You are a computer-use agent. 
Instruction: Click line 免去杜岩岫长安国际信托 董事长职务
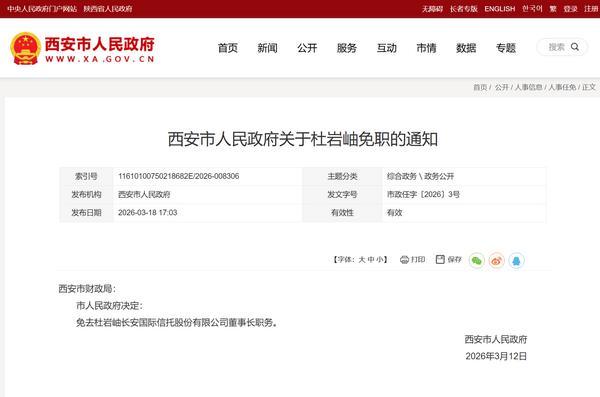point(176,323)
